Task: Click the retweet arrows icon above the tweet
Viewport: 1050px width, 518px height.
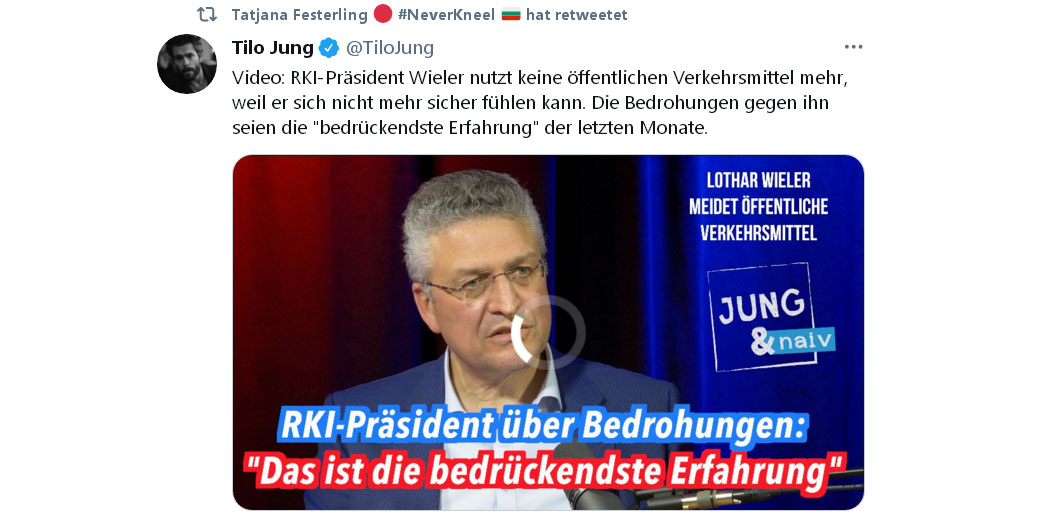Action: point(206,14)
